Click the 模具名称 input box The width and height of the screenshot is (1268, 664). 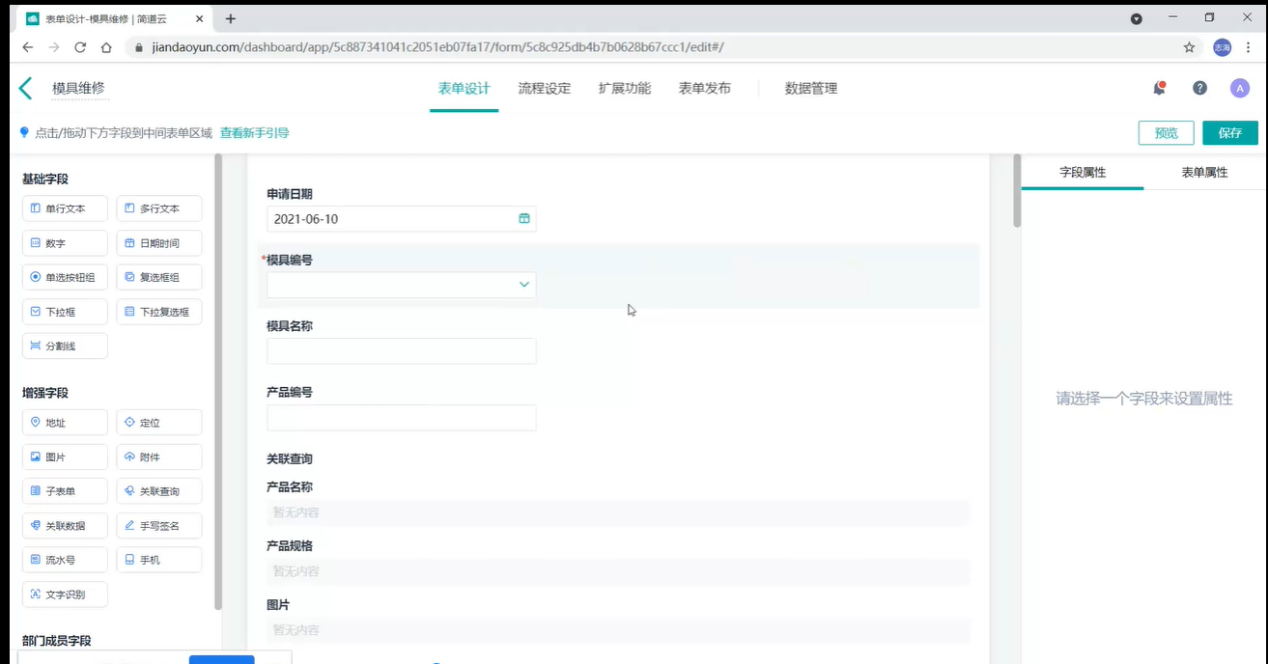click(x=400, y=351)
